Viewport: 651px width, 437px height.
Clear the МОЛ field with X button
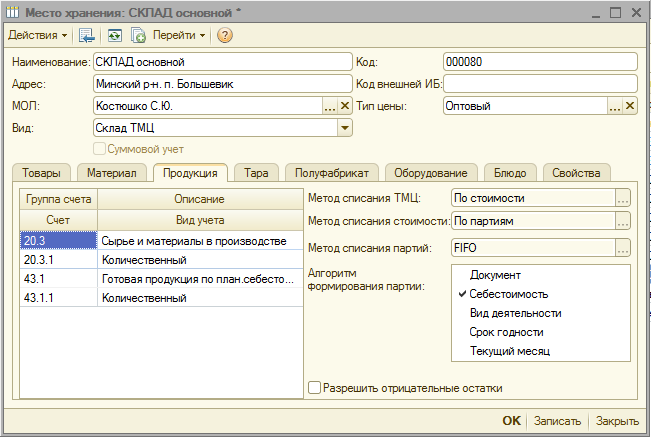pyautogui.click(x=346, y=106)
